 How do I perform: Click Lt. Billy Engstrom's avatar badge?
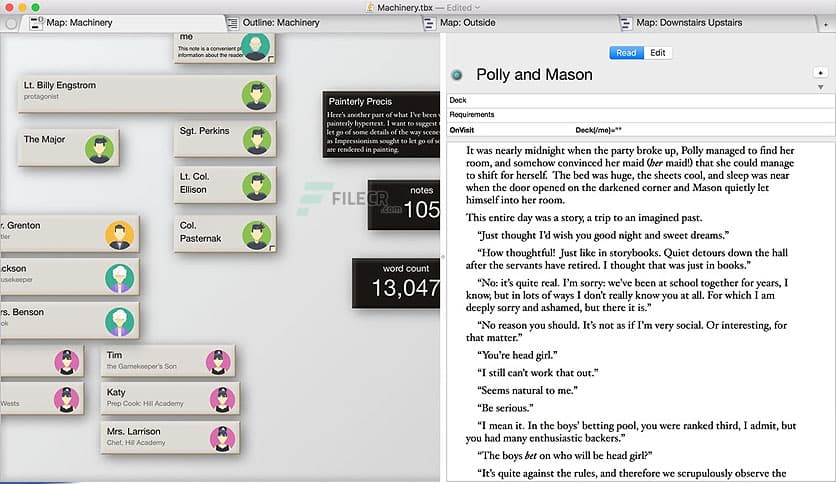point(256,95)
